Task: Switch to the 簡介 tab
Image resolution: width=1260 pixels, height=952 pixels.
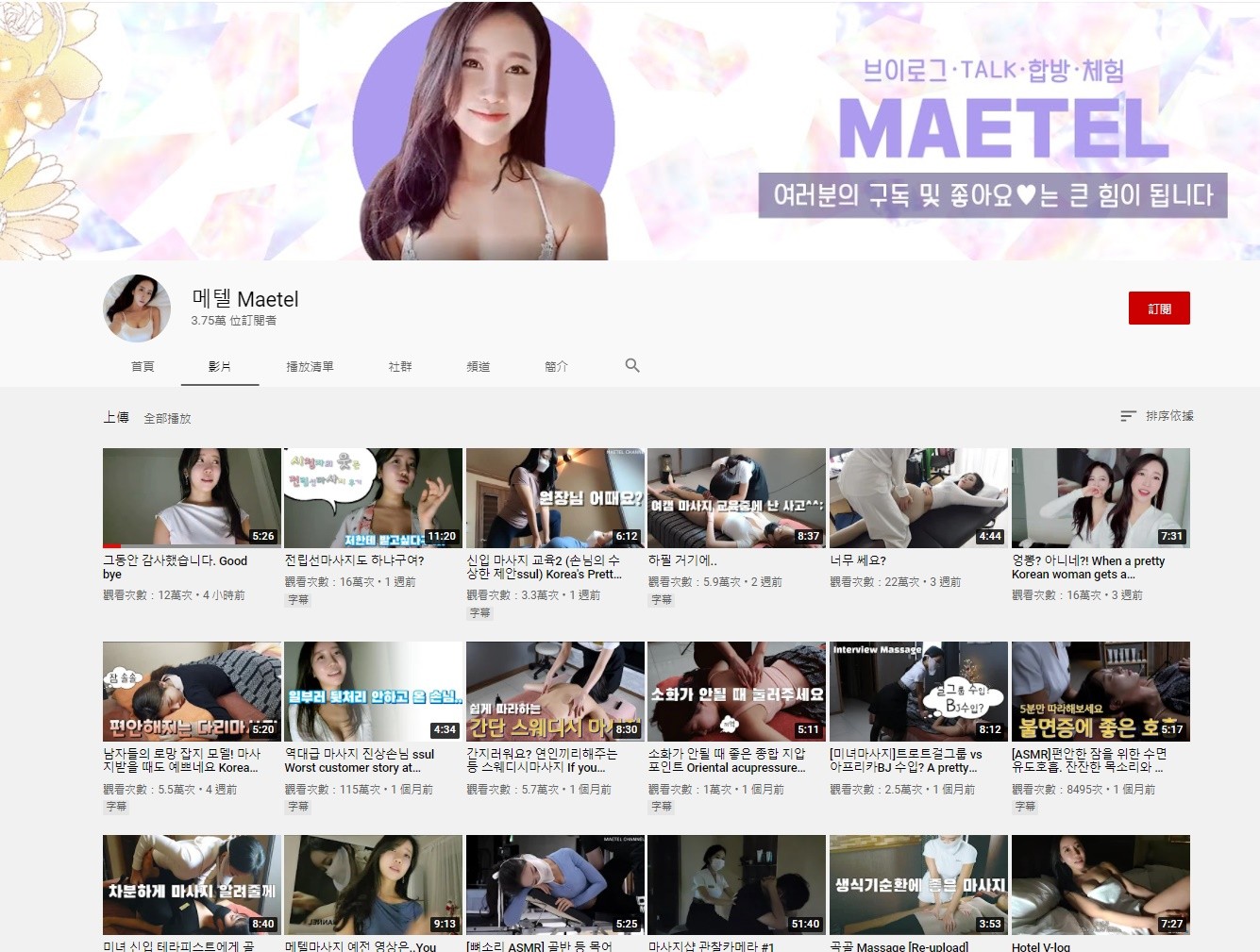Action: [557, 366]
